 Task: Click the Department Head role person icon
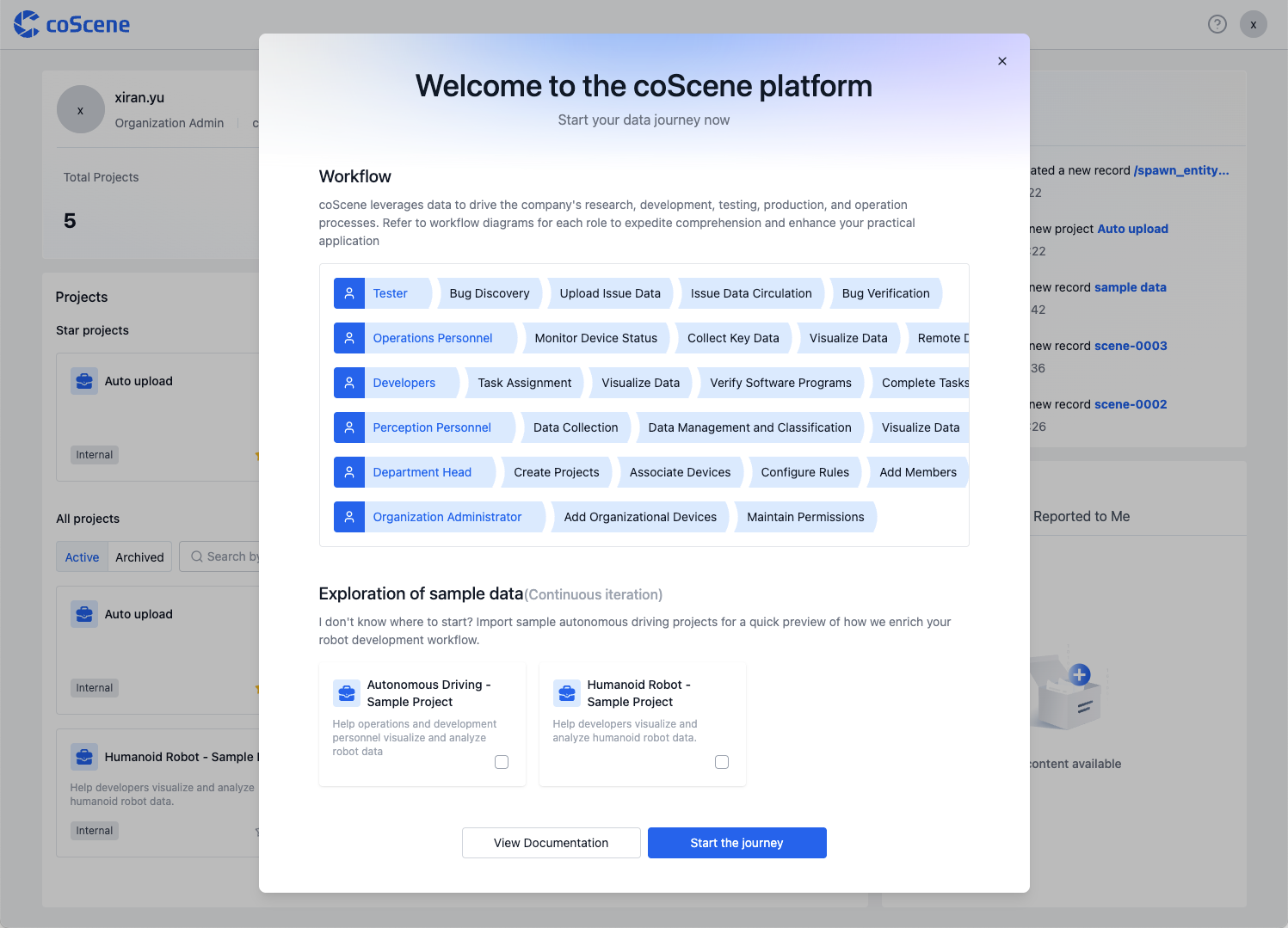coord(349,472)
